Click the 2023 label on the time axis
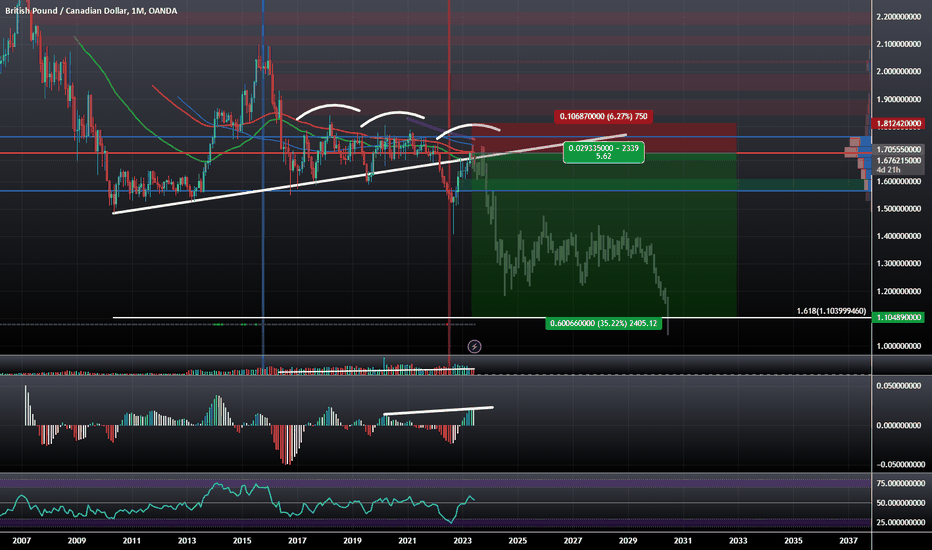932x550 pixels. [462, 540]
